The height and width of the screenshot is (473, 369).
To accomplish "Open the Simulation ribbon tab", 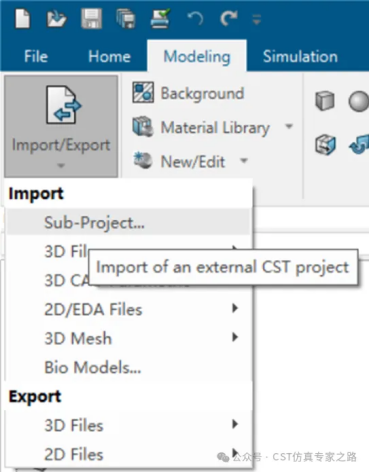I will click(x=300, y=56).
